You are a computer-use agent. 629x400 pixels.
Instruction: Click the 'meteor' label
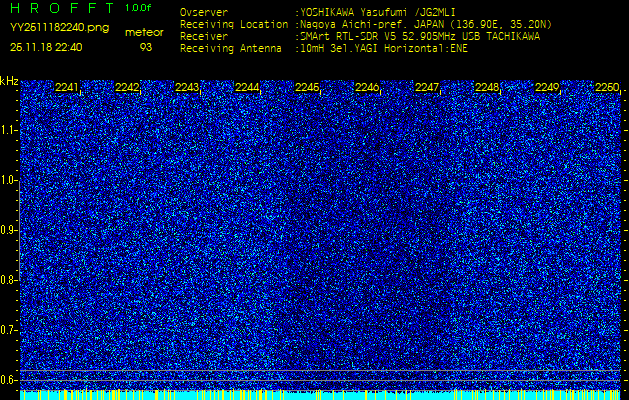(x=144, y=33)
